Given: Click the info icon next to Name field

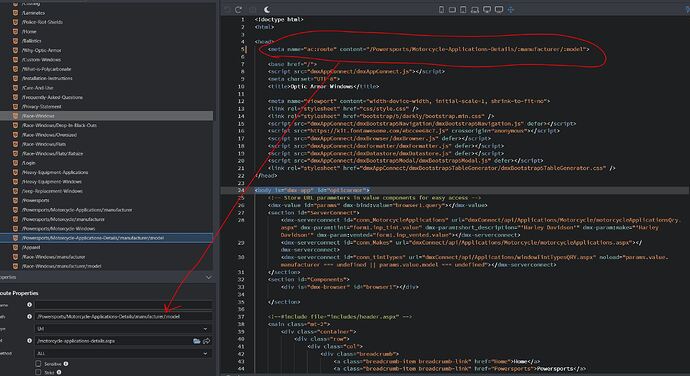Looking at the screenshot, I should 29,304.
